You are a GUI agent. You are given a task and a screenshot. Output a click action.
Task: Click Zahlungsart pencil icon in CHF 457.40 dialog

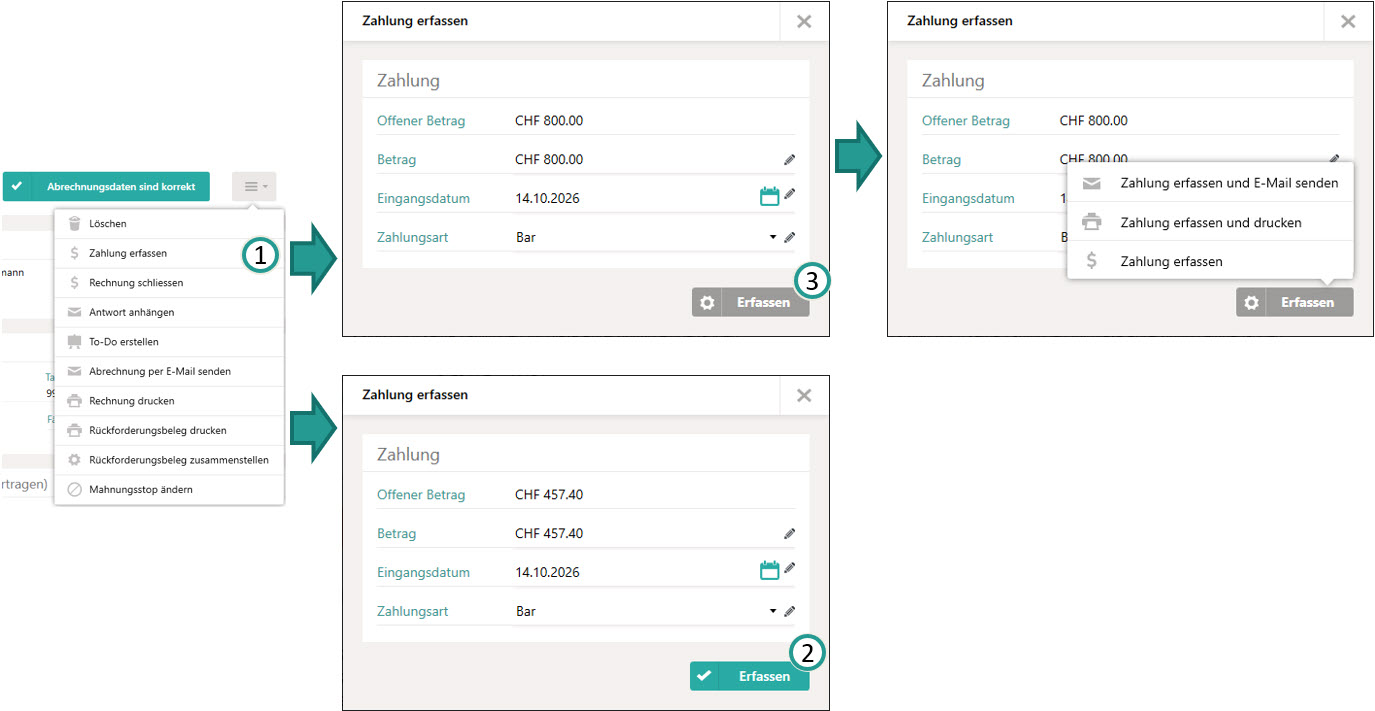790,611
